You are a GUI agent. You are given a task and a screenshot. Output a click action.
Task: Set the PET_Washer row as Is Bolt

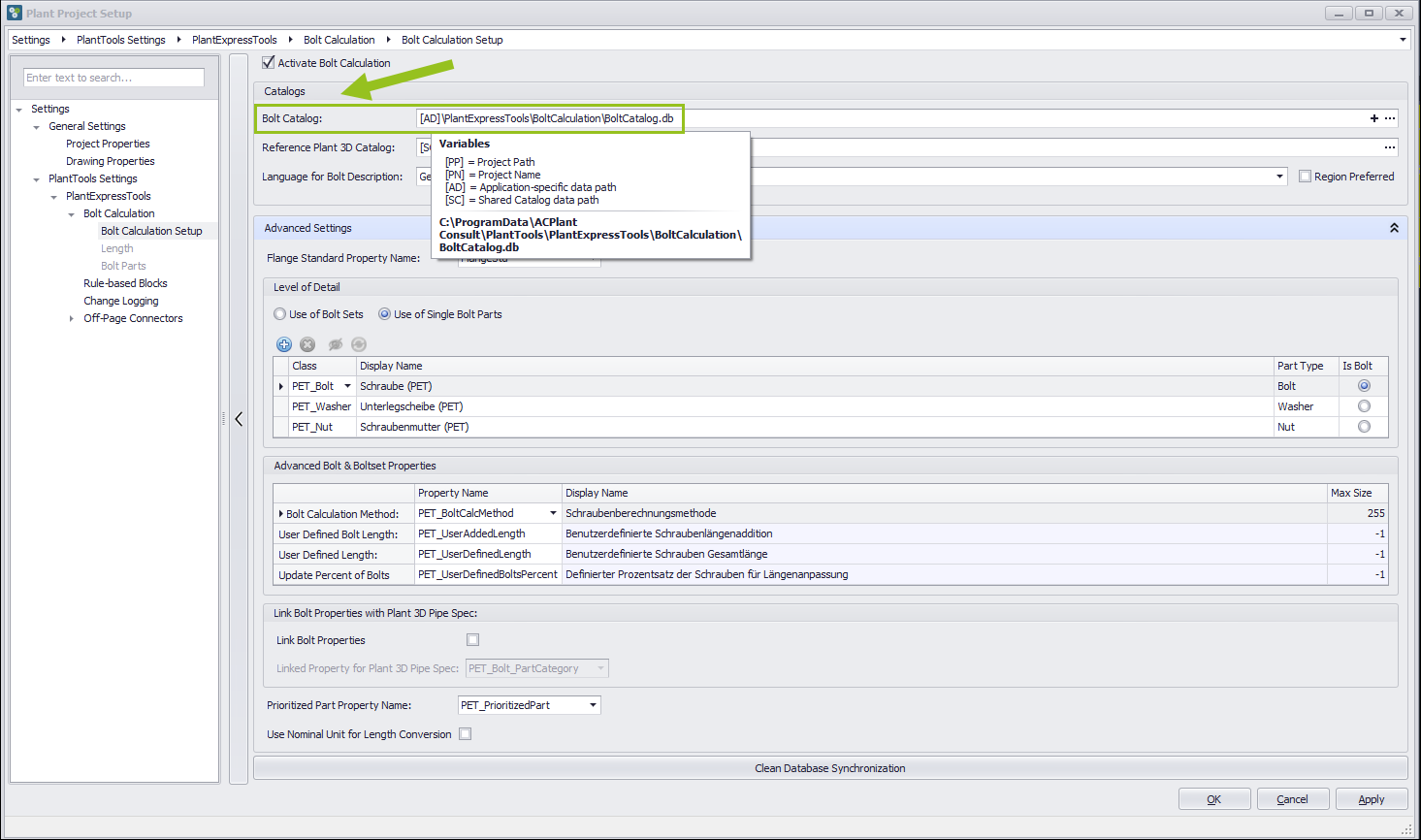pos(1364,406)
